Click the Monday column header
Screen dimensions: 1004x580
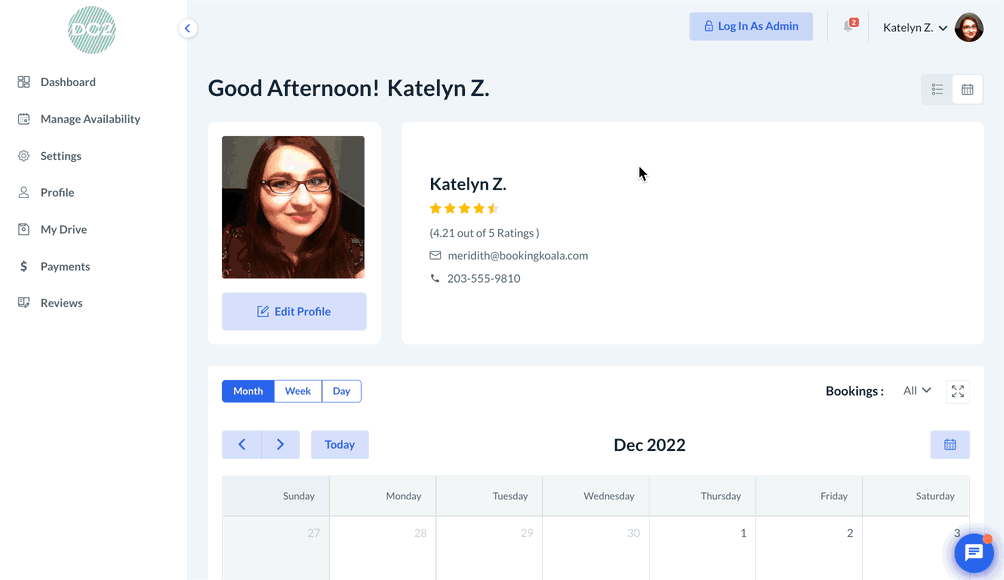pos(383,496)
